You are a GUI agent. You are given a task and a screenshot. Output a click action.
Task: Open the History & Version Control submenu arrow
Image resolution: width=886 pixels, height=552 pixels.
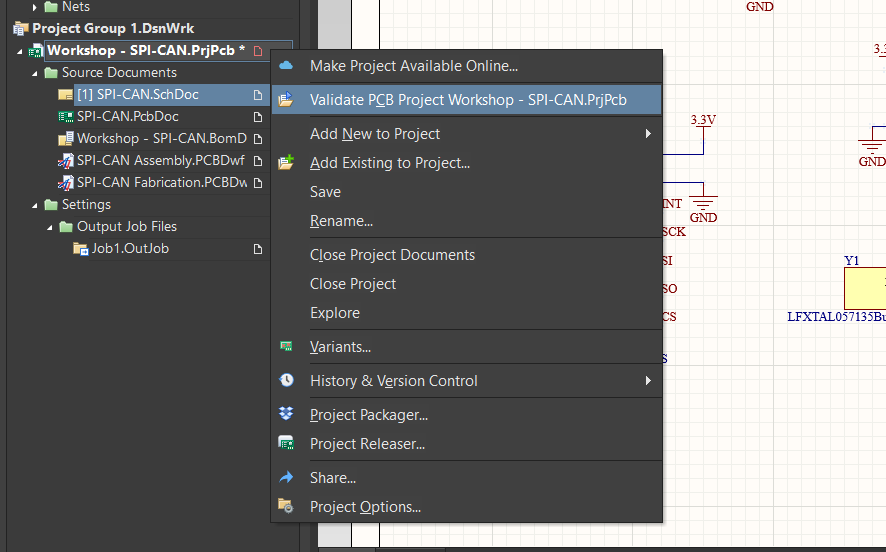tap(648, 380)
